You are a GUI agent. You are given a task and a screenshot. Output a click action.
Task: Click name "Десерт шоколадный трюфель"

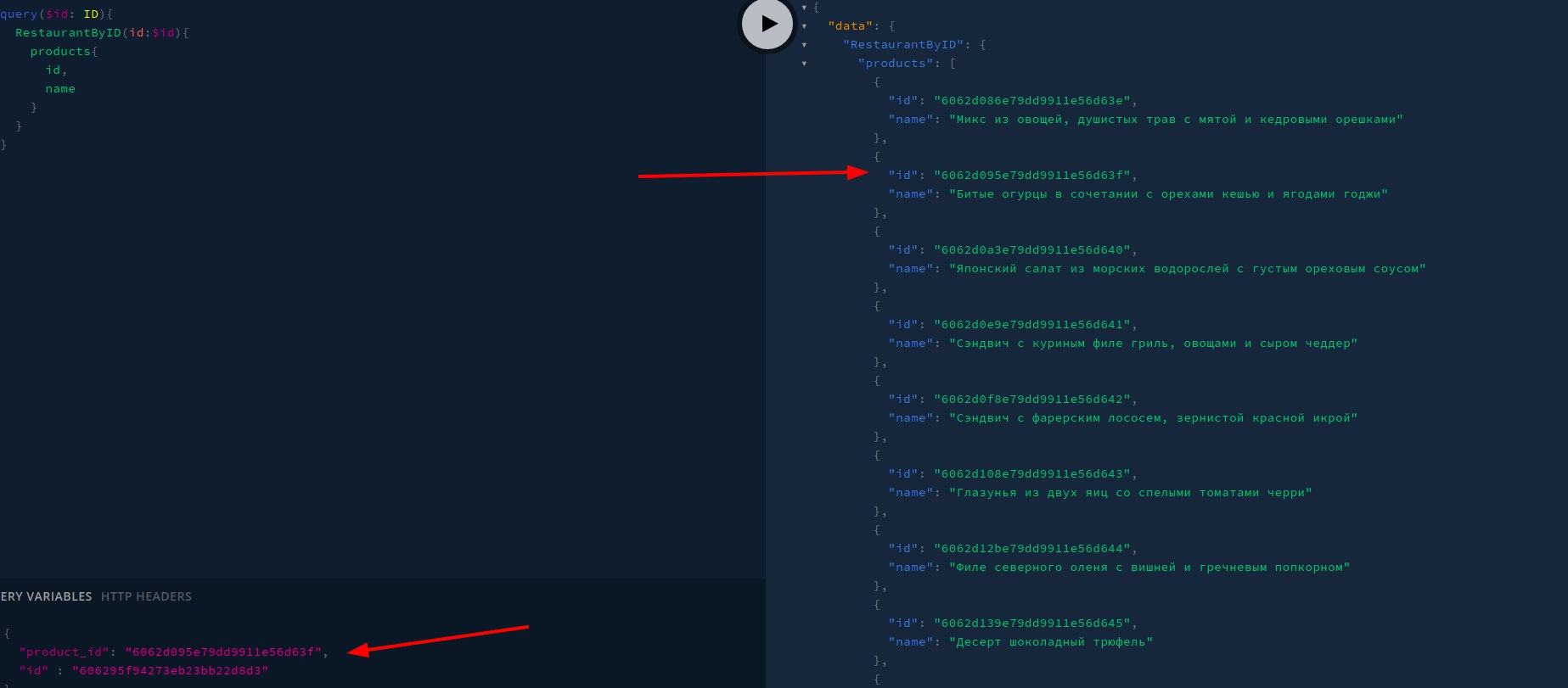(x=1051, y=642)
